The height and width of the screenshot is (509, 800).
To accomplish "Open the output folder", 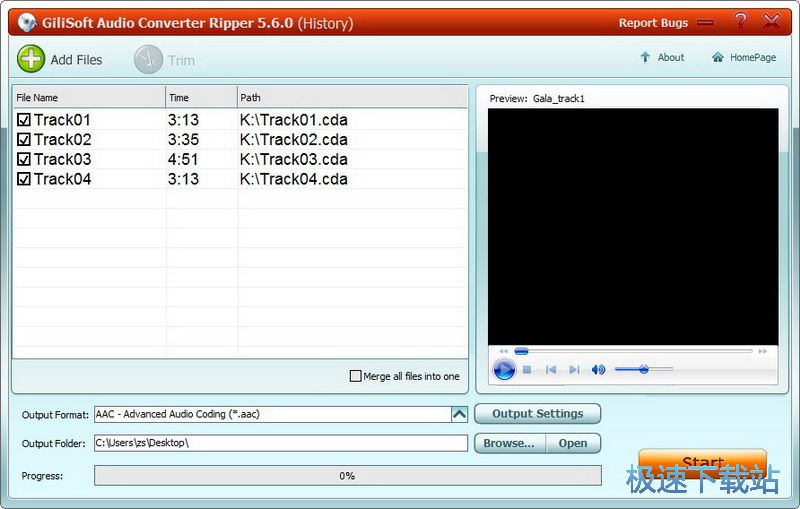I will (x=573, y=443).
